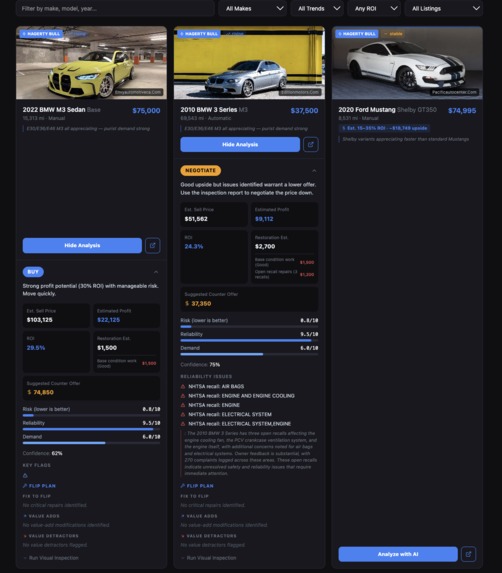
Task: Click the Restoration Est. $1,500 value
Action: pos(107,348)
